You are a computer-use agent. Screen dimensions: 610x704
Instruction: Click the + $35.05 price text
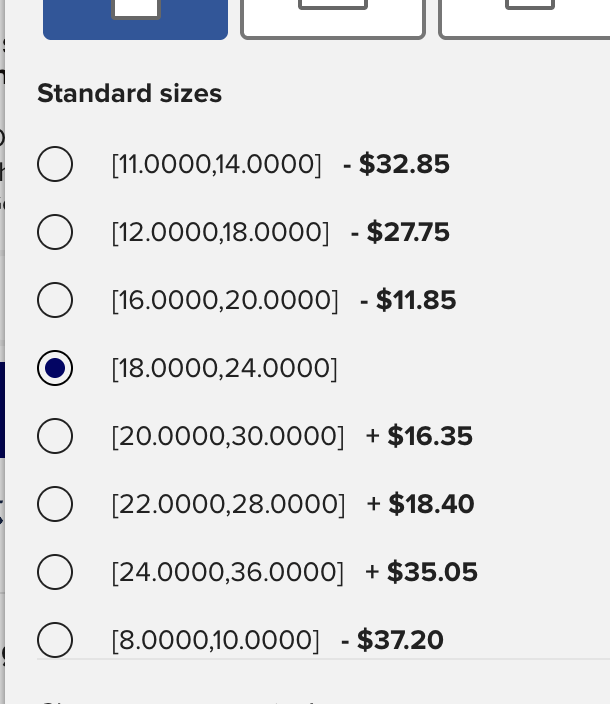[421, 572]
